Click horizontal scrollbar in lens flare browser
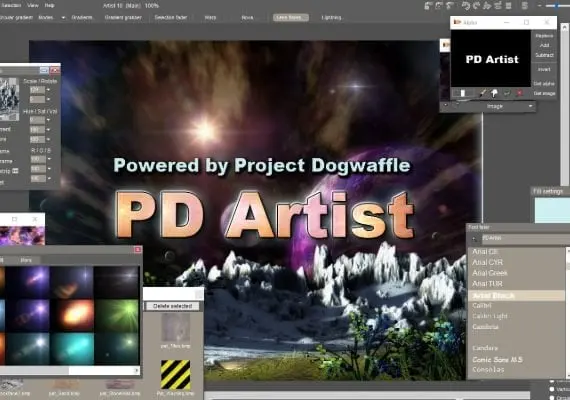The image size is (570, 400). pyautogui.click(x=70, y=370)
